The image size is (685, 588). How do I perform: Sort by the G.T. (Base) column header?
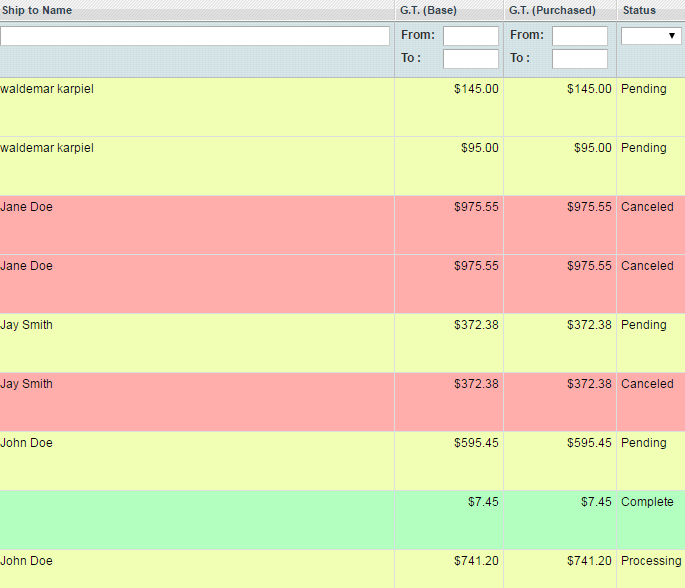(428, 10)
